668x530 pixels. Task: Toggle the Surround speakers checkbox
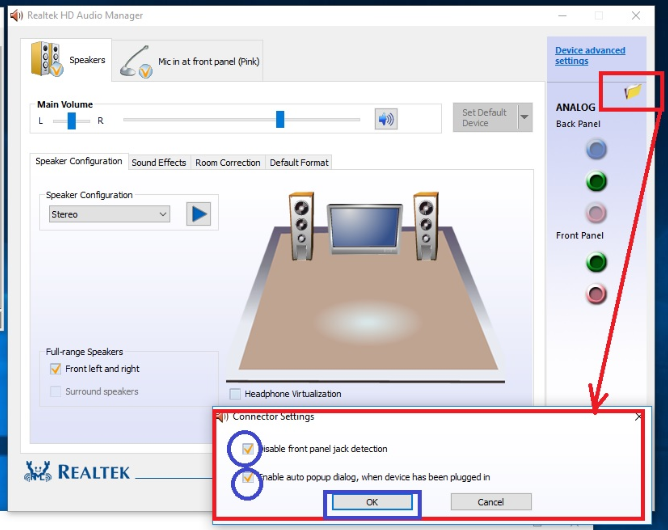point(55,392)
